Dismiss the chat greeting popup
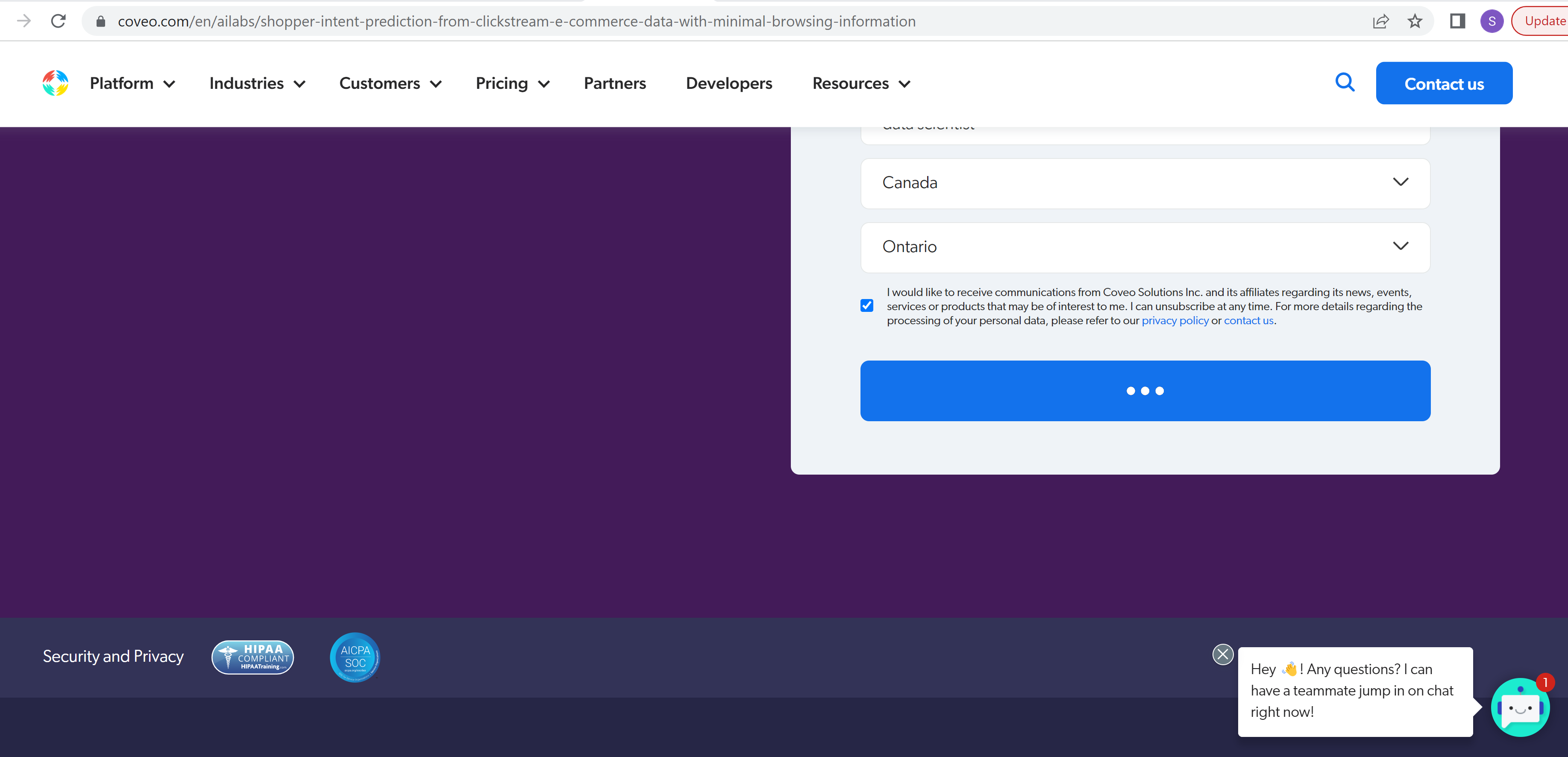This screenshot has height=757, width=1568. click(x=1222, y=655)
